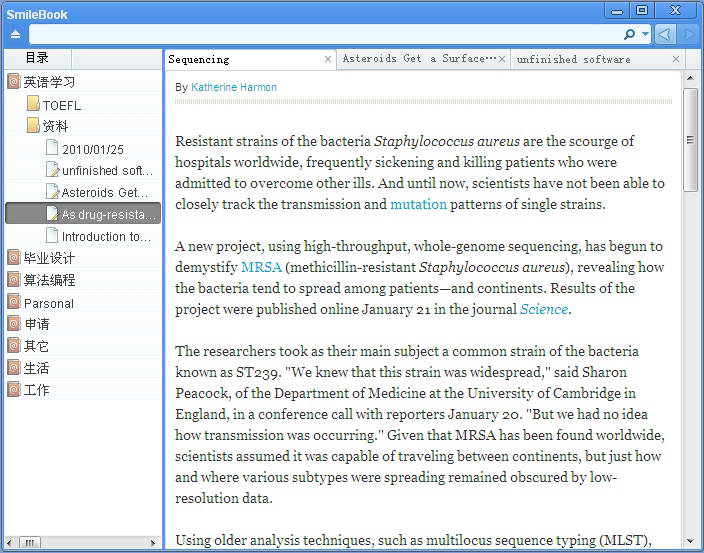
Task: Click the article scrollbar up arrow
Action: point(690,78)
